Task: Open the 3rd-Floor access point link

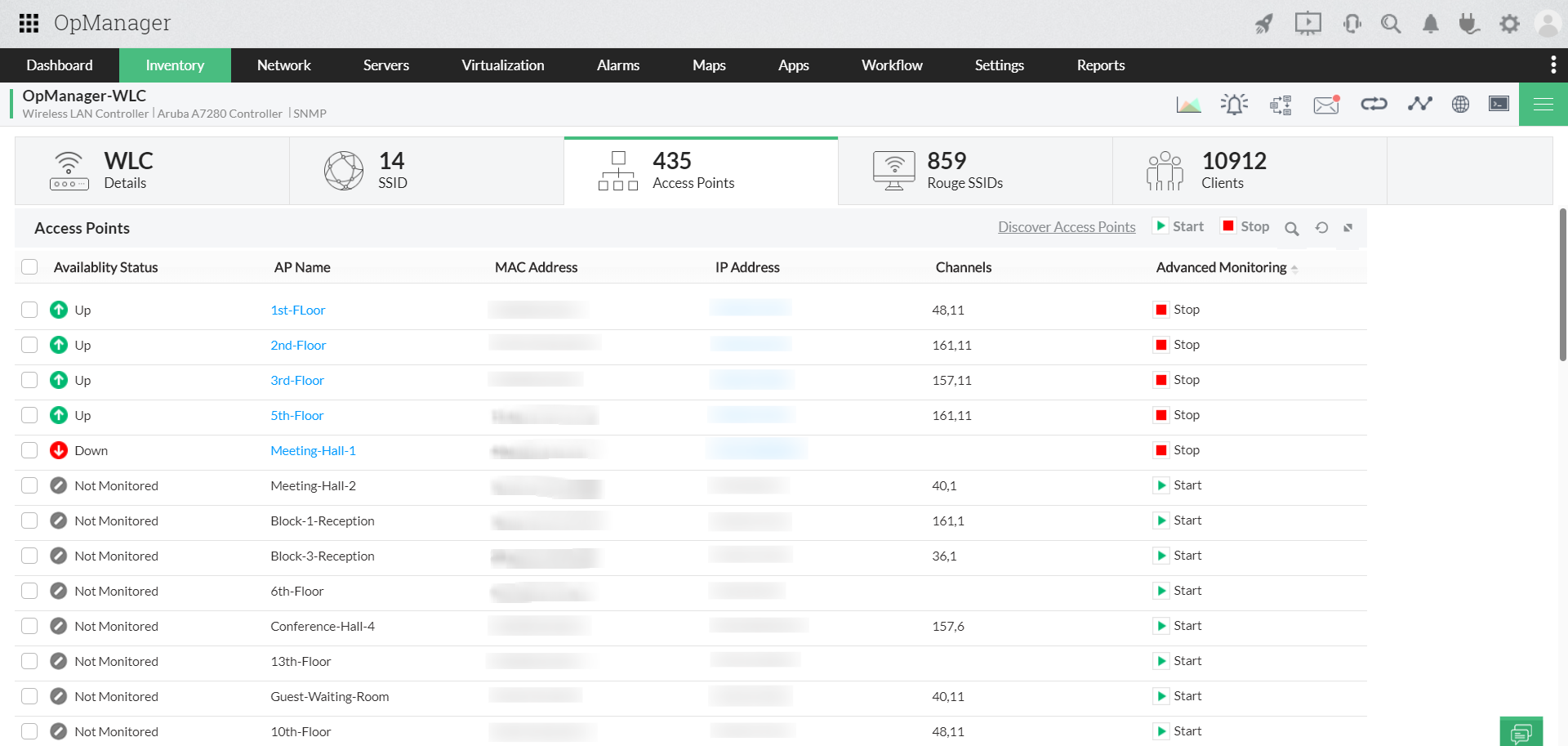Action: click(x=297, y=380)
